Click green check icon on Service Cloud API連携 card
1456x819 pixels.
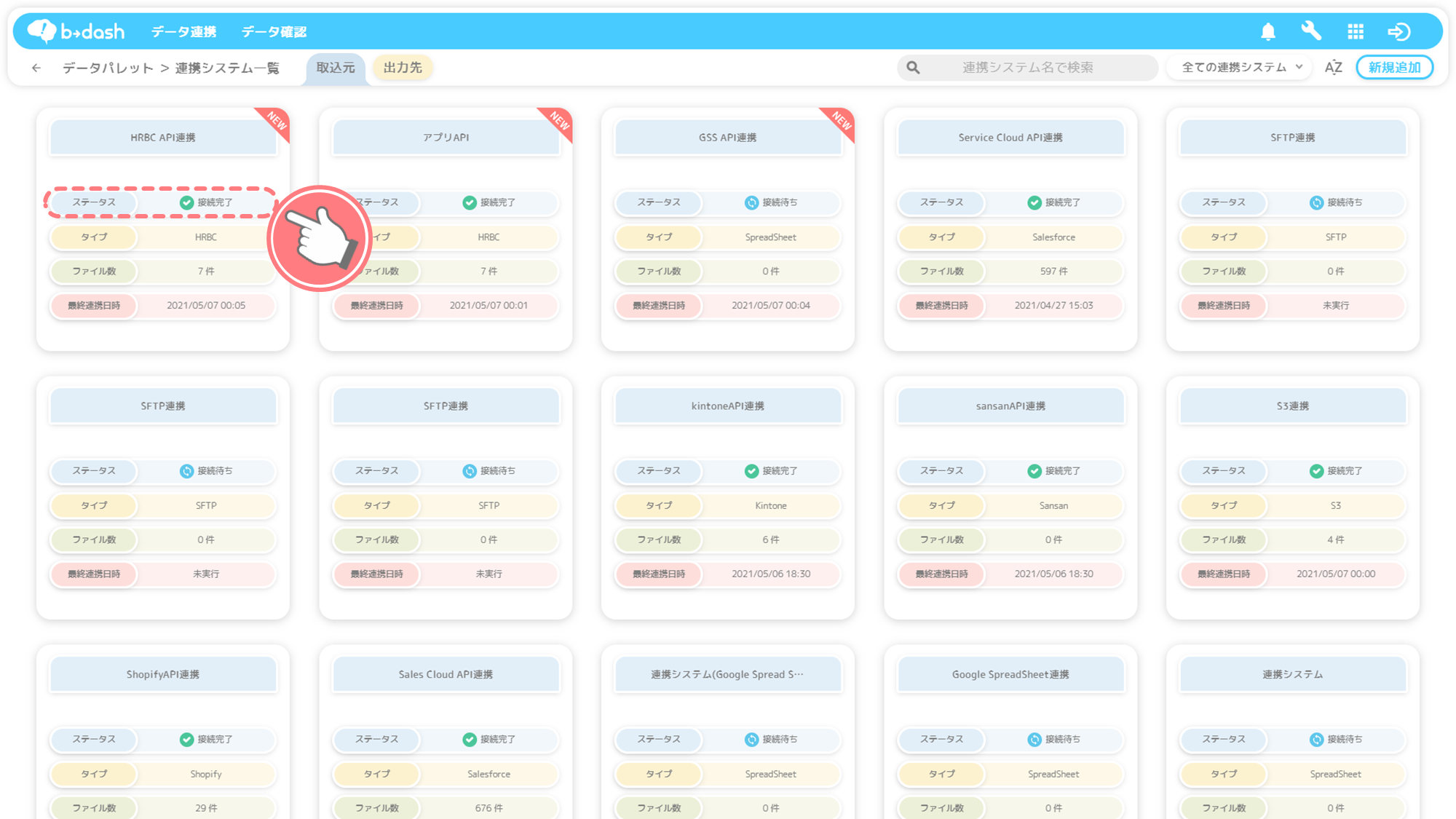(1034, 202)
